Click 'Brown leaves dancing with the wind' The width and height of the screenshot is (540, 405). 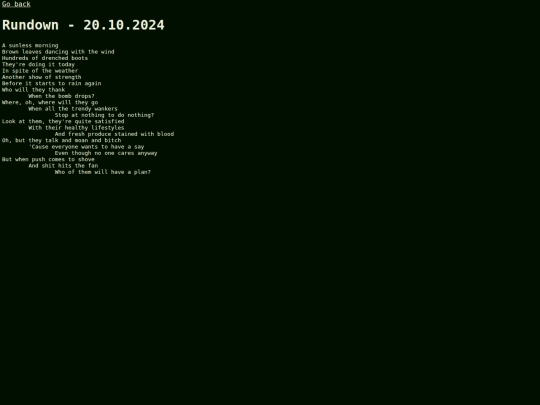point(58,52)
